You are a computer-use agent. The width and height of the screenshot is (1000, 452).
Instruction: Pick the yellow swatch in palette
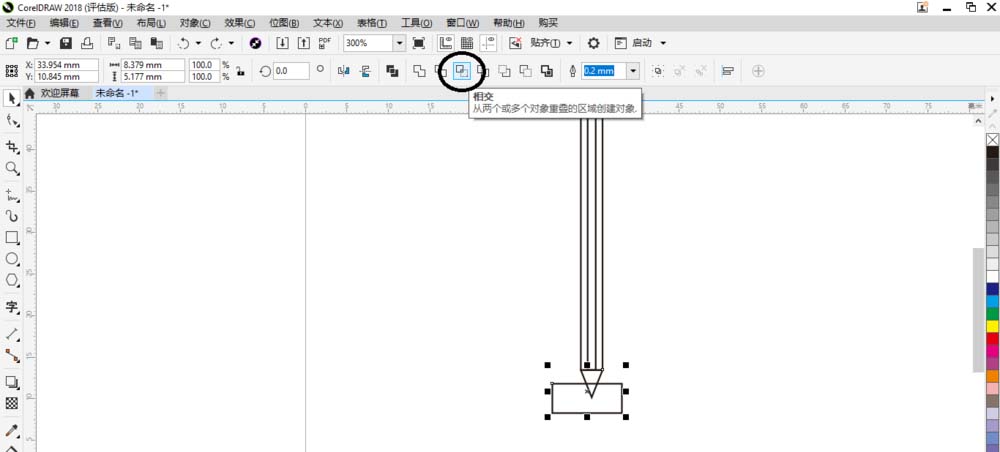(x=992, y=326)
